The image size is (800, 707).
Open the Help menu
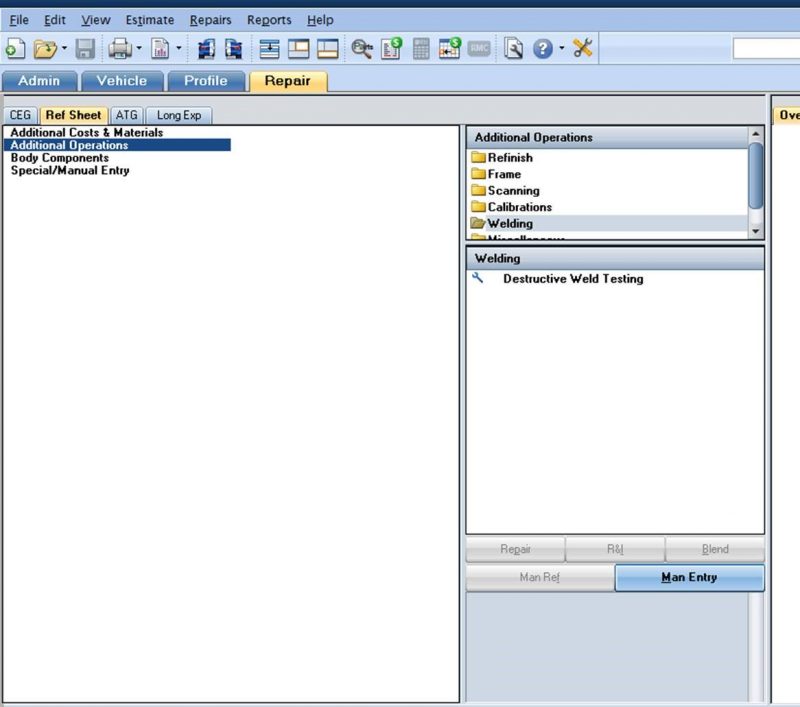320,20
